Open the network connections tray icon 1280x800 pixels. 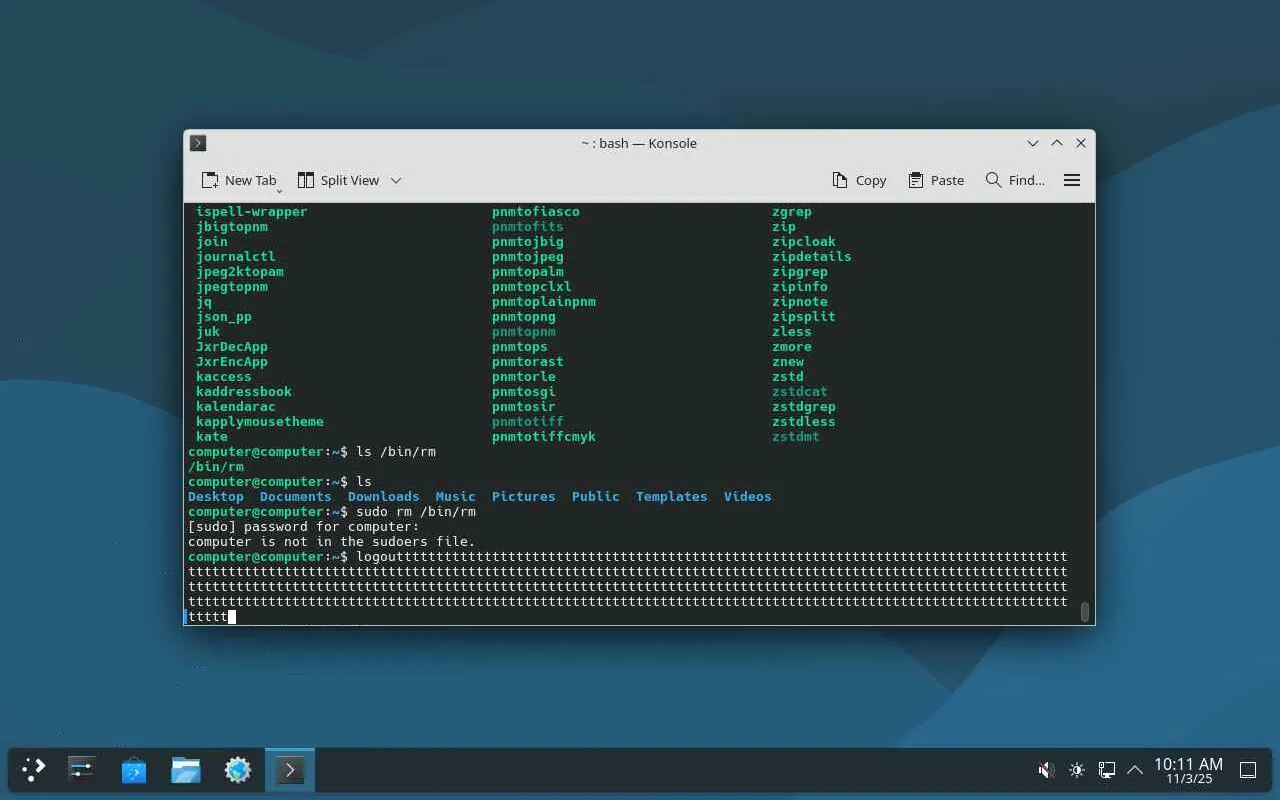click(x=1106, y=770)
